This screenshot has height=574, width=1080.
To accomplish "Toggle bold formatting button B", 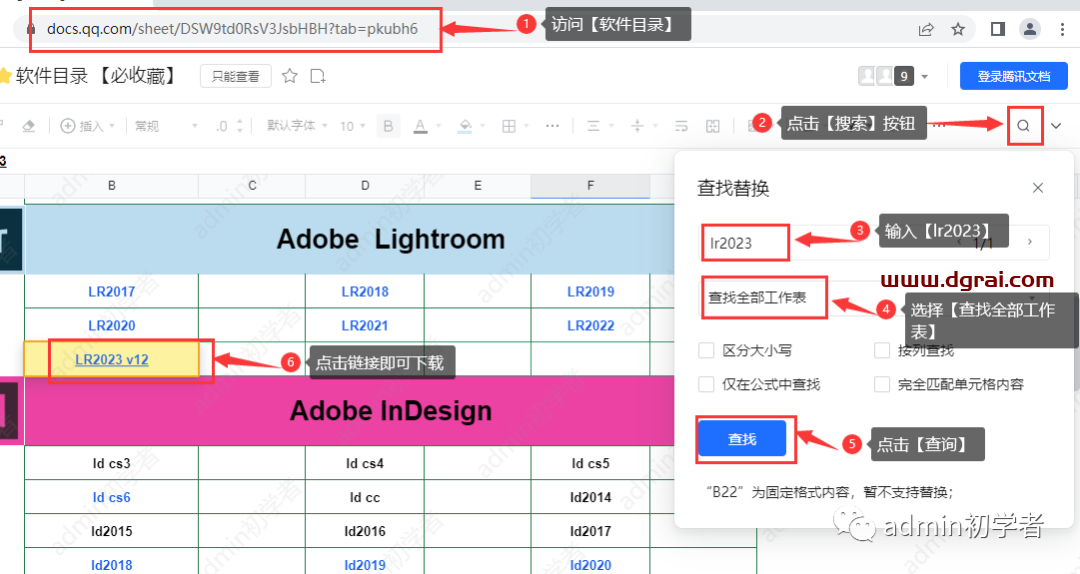I will (388, 126).
